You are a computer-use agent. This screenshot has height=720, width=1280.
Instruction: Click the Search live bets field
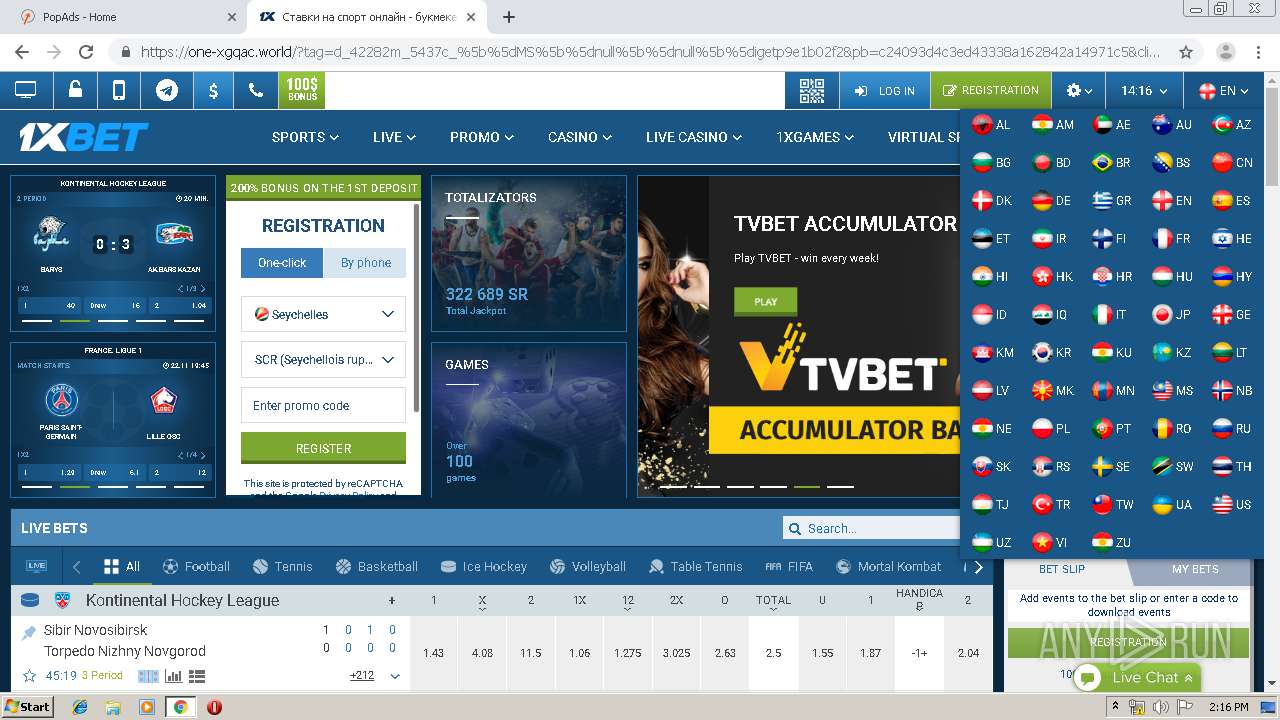tap(872, 528)
